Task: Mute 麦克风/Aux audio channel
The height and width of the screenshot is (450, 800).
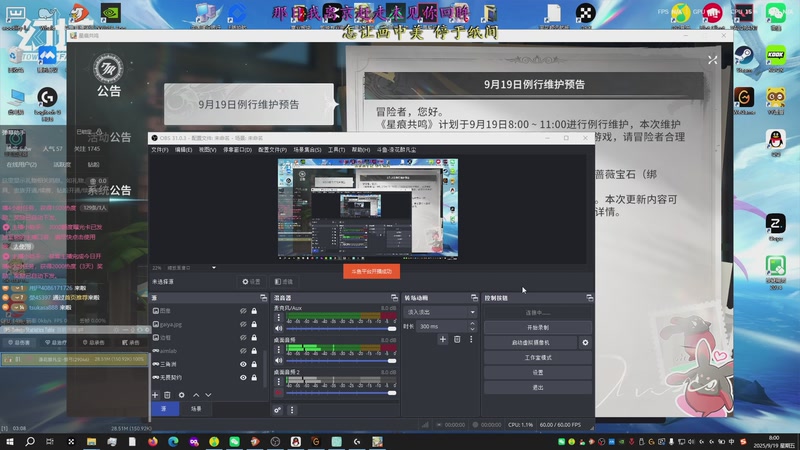Action: click(279, 329)
